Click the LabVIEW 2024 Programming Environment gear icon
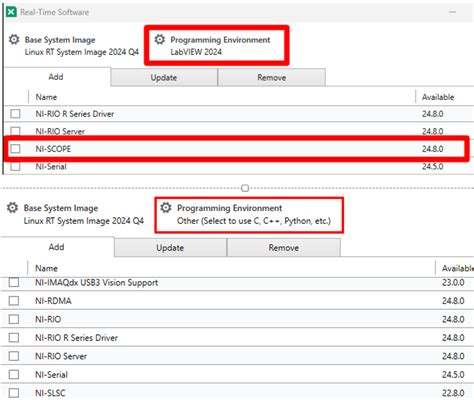 coord(160,39)
